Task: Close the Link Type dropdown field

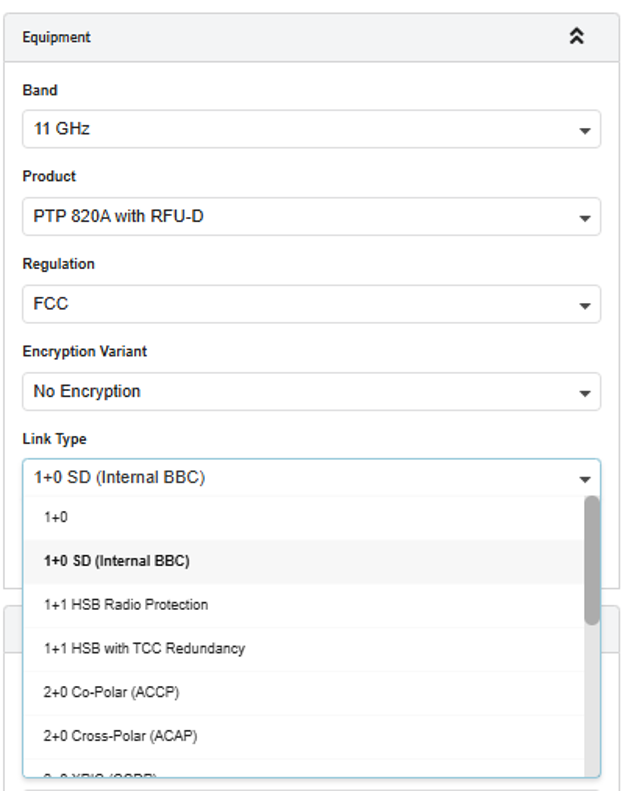Action: (x=311, y=478)
